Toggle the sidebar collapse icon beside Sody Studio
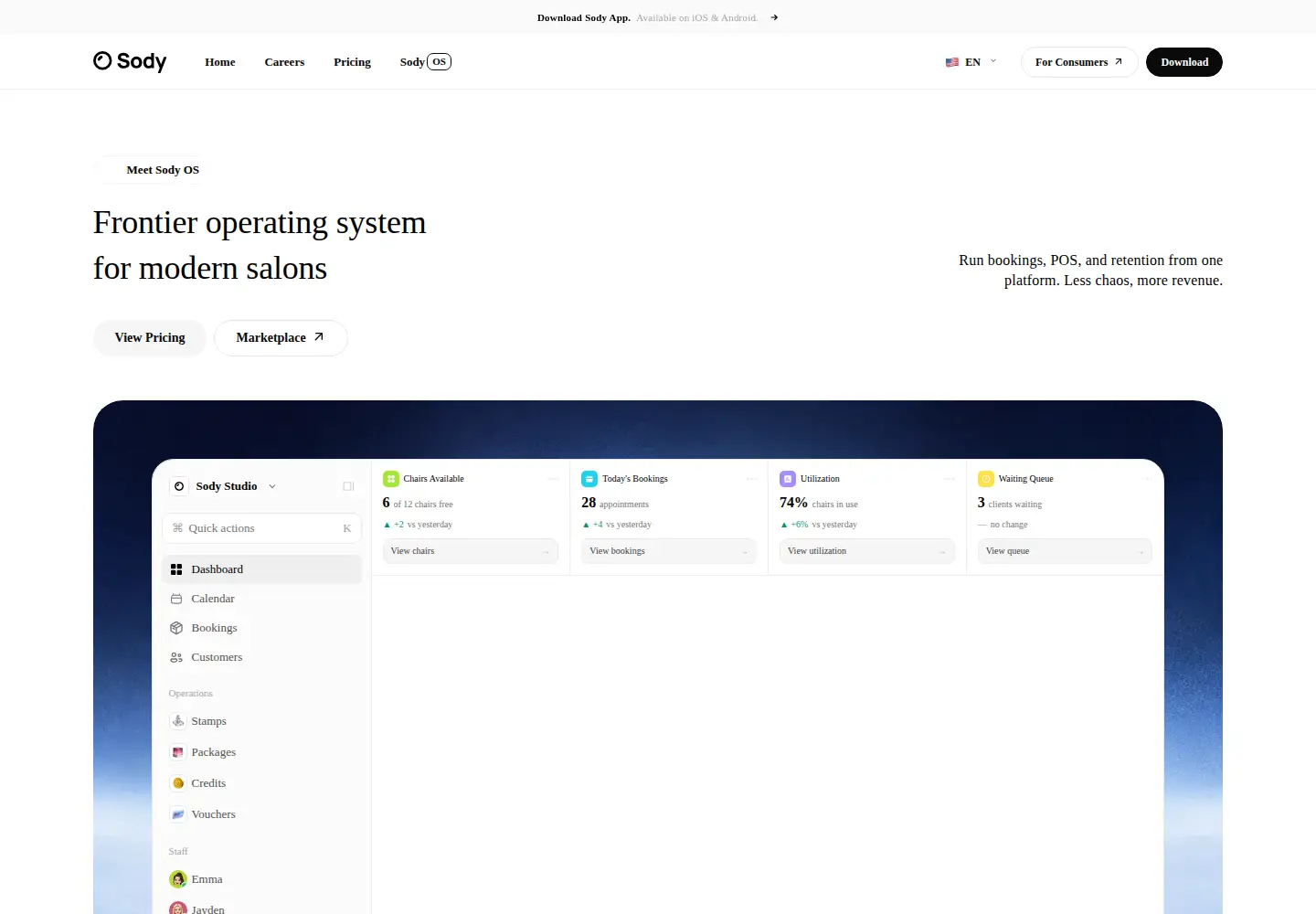Screen dimensions: 1316x914 (x=348, y=486)
